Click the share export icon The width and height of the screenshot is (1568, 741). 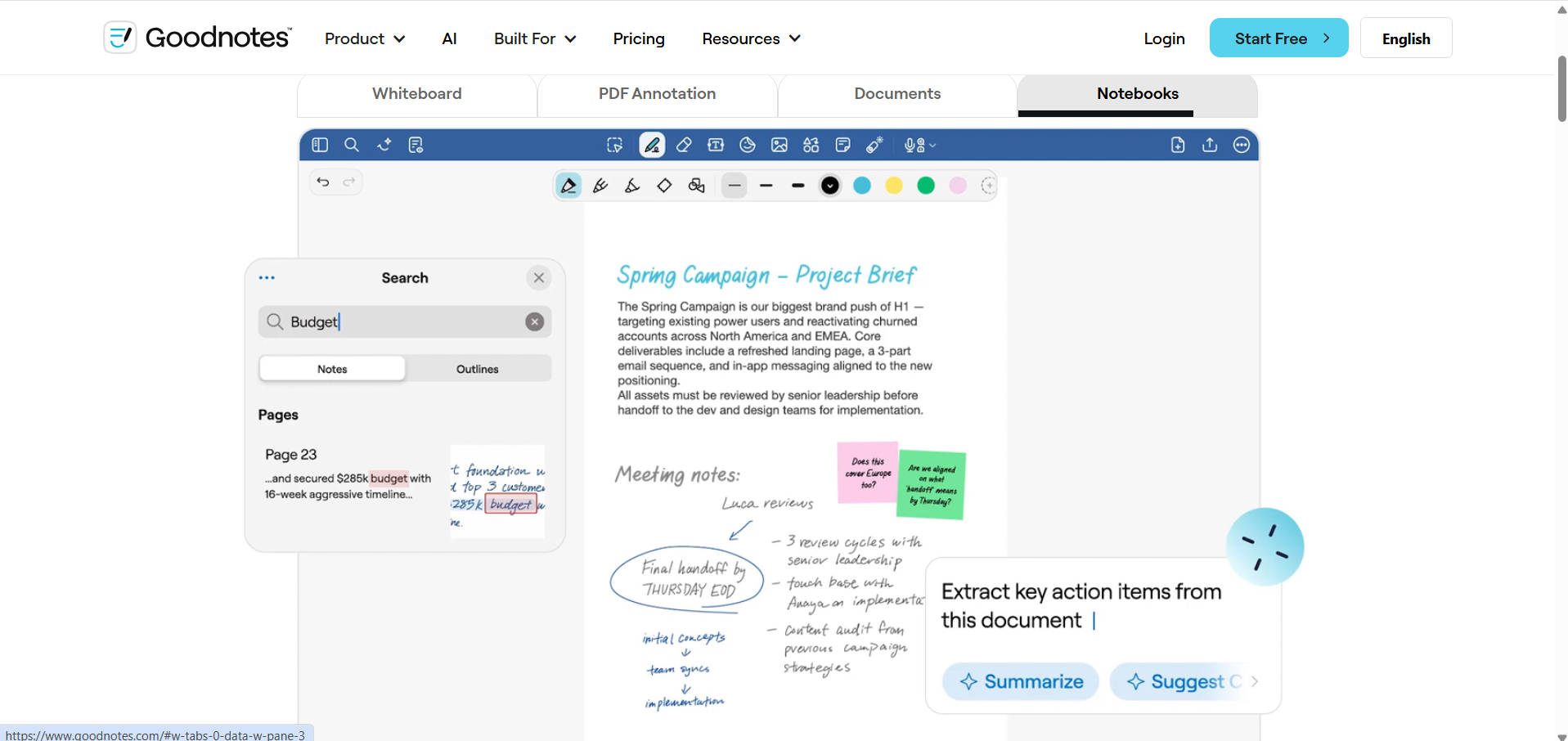(1210, 145)
